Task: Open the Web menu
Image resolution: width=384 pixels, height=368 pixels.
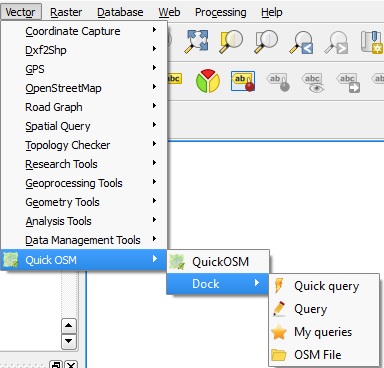Action: (x=169, y=12)
